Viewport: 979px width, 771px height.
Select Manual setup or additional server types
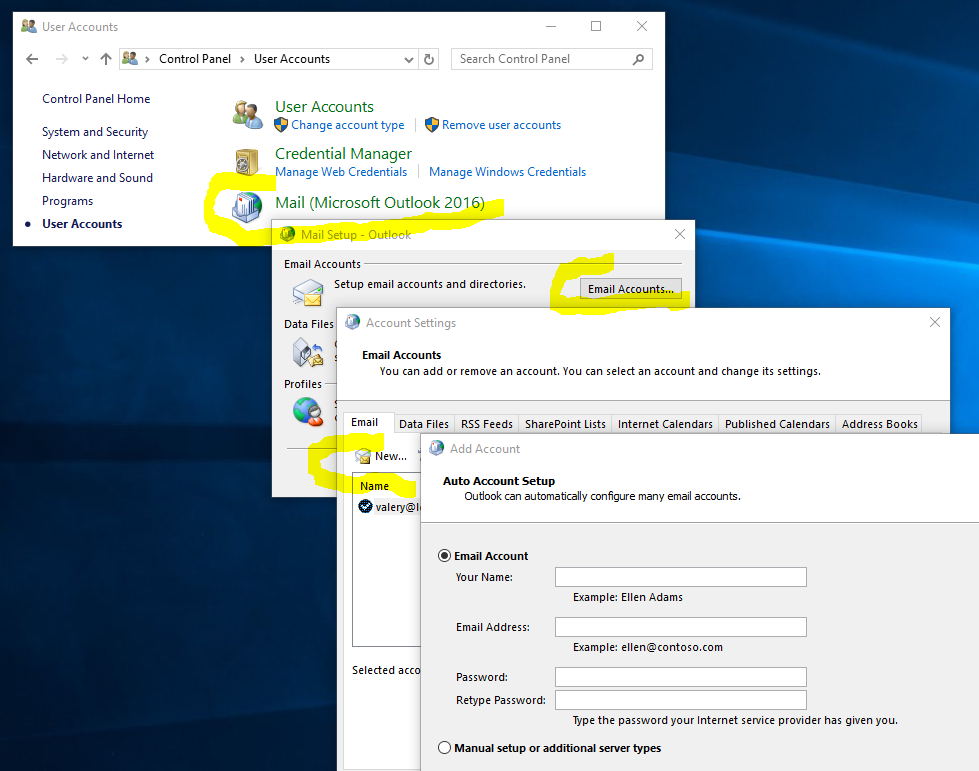[445, 748]
